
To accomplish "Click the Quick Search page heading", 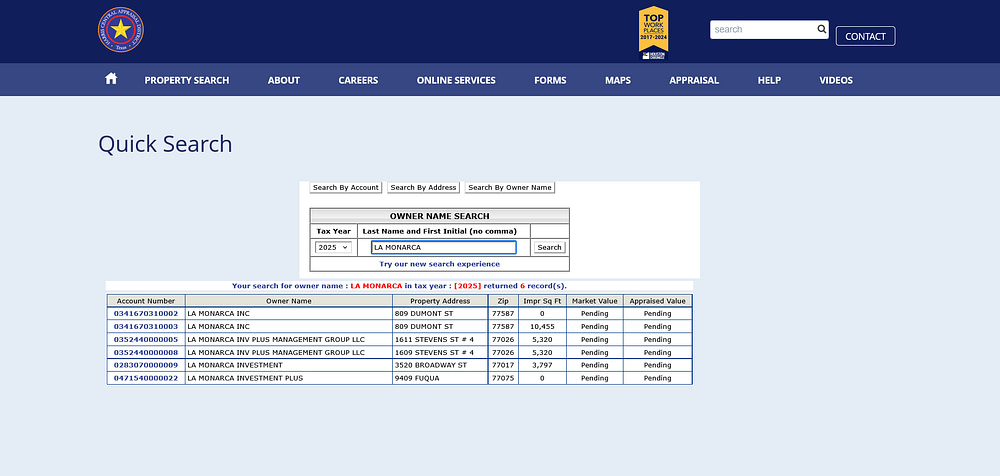I will [165, 144].
